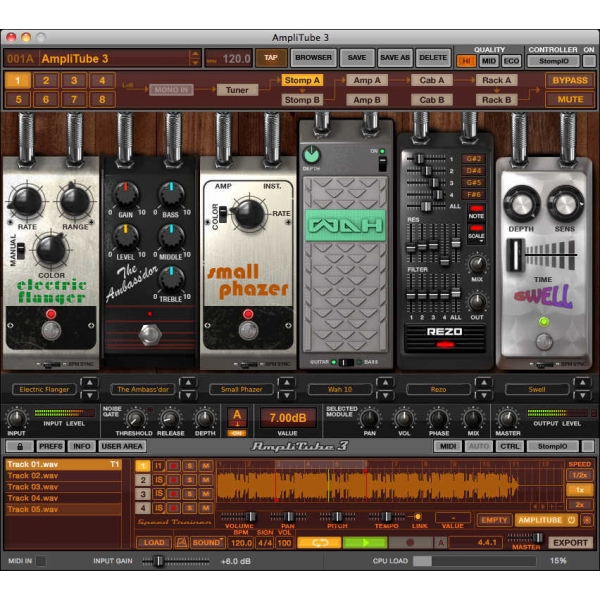Toggle the loop button in the transport
The width and height of the screenshot is (600, 600).
(319, 543)
